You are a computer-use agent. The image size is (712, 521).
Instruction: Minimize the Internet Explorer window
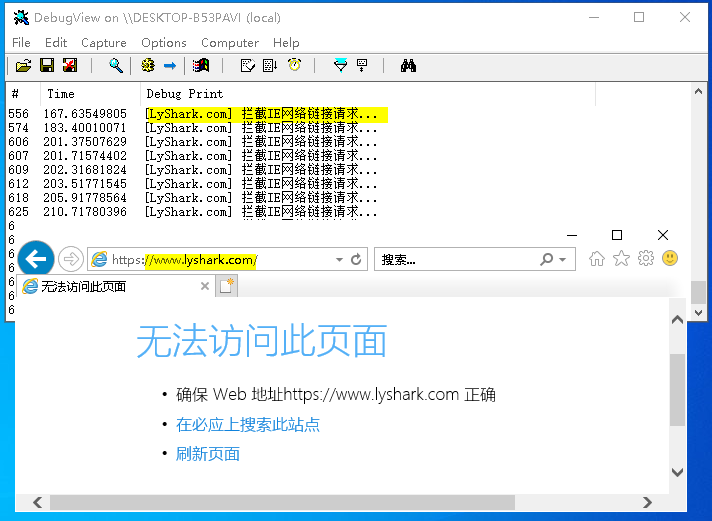pos(572,235)
